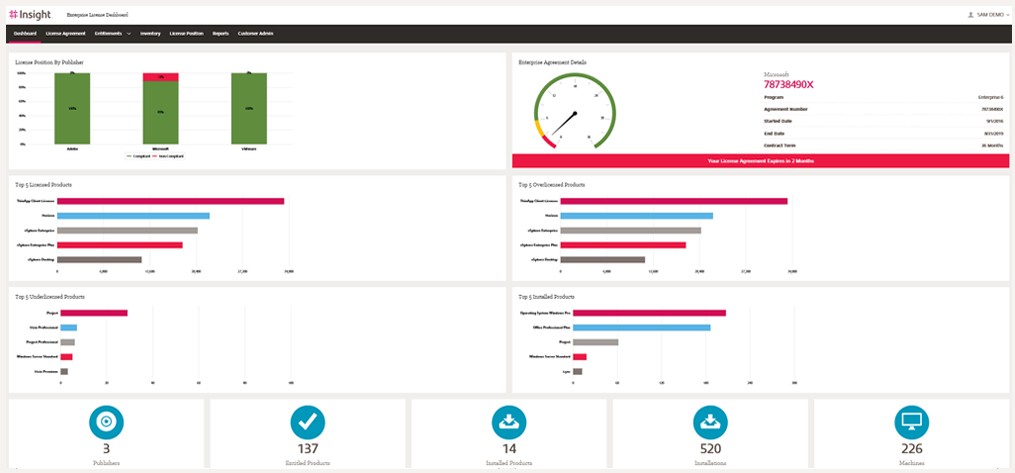Click Visio Professional bar in Underlicensed Products
This screenshot has width=1015, height=473.
[69, 327]
